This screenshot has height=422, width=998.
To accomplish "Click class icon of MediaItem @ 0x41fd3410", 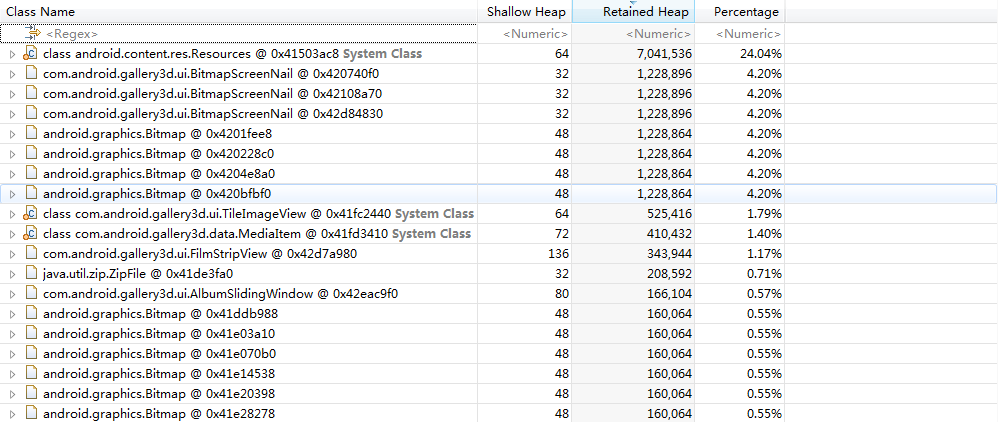I will (31, 234).
